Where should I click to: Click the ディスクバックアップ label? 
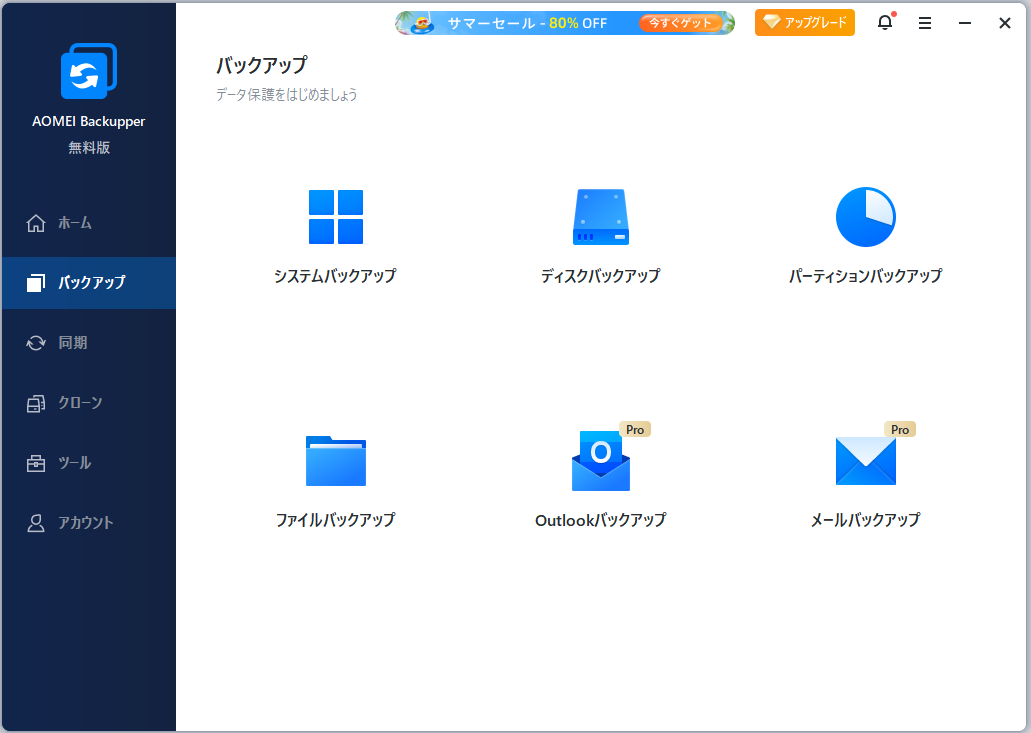(600, 276)
